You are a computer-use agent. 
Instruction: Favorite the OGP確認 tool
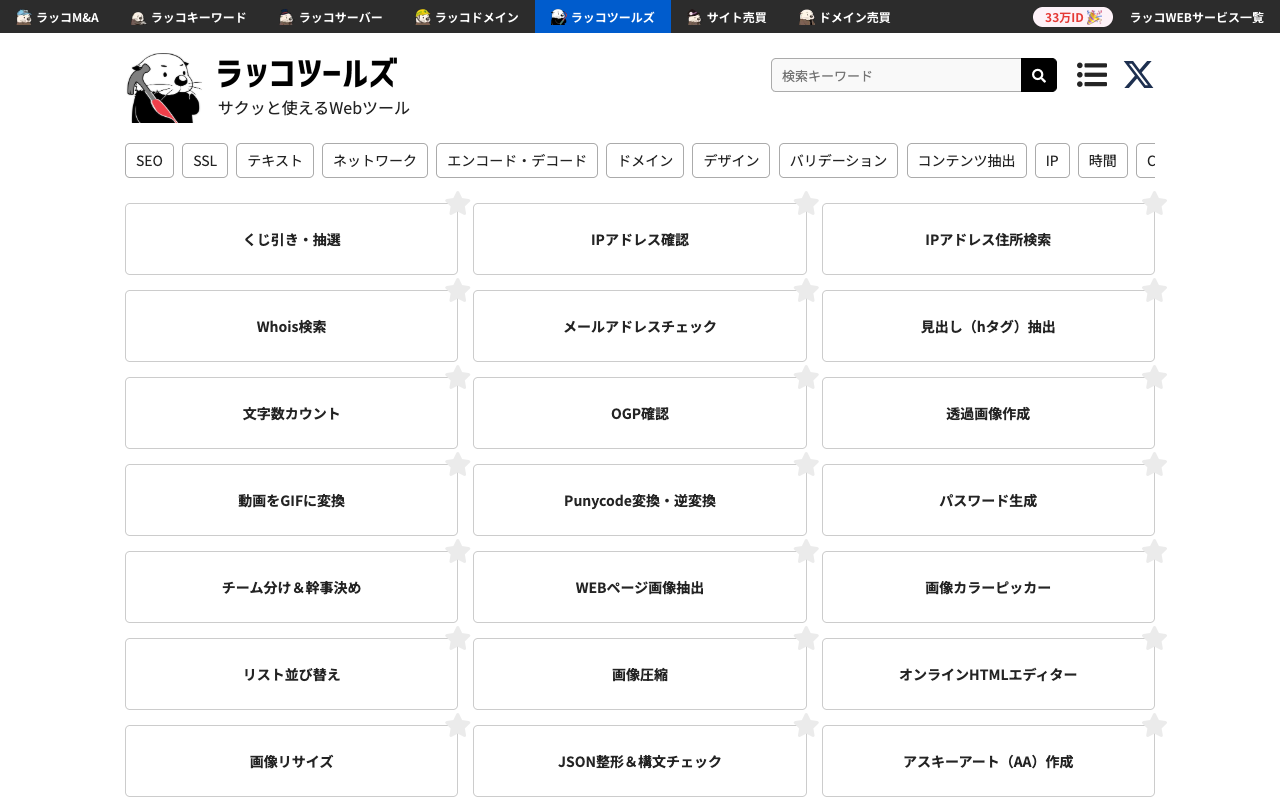[x=806, y=377]
